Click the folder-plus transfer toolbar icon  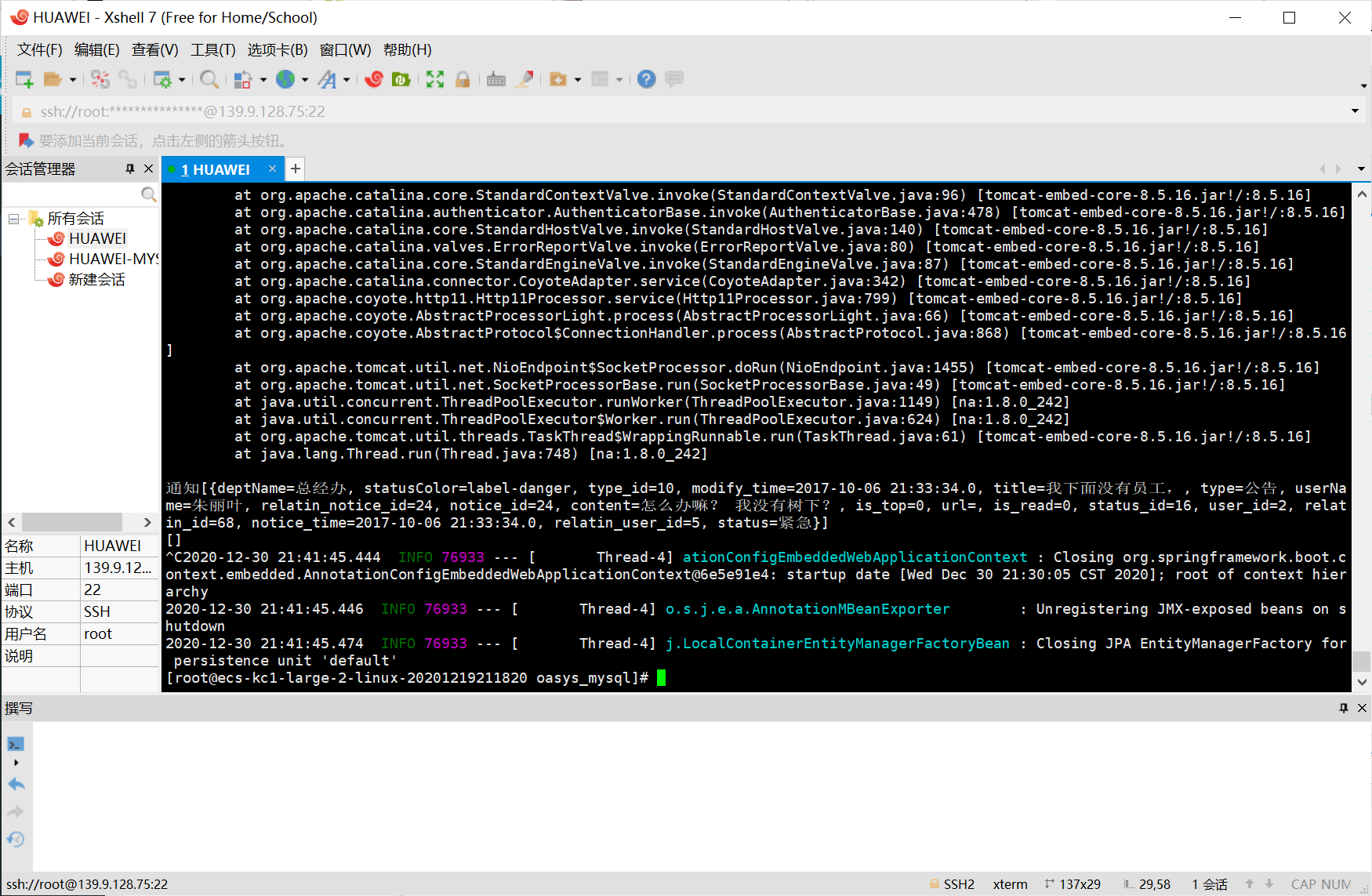click(558, 79)
